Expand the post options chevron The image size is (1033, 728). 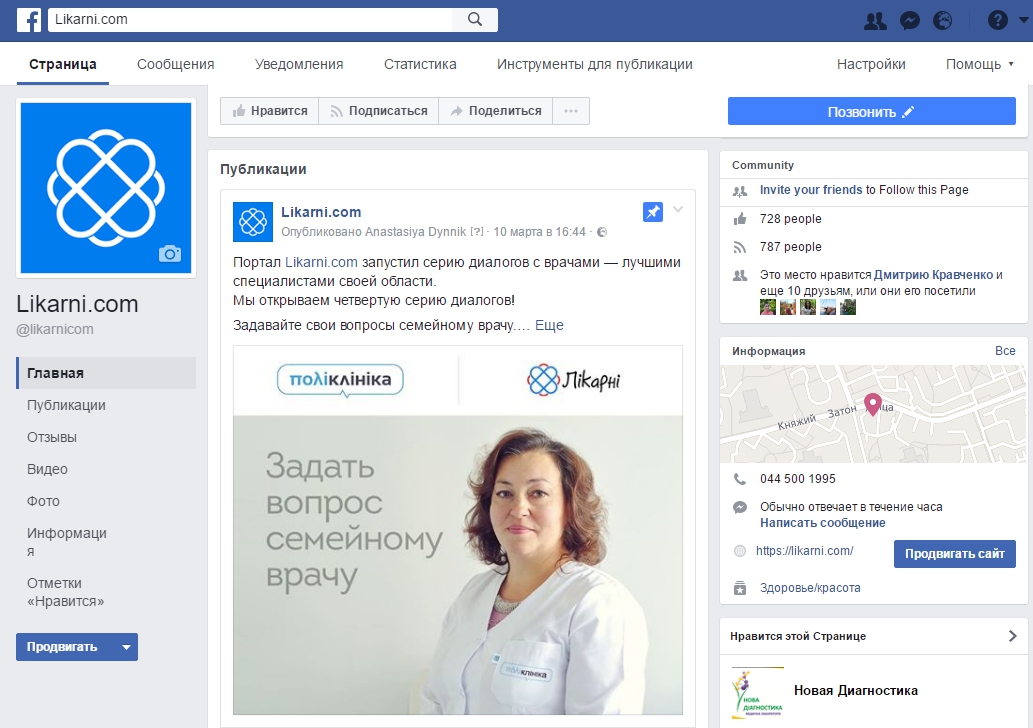tap(678, 210)
